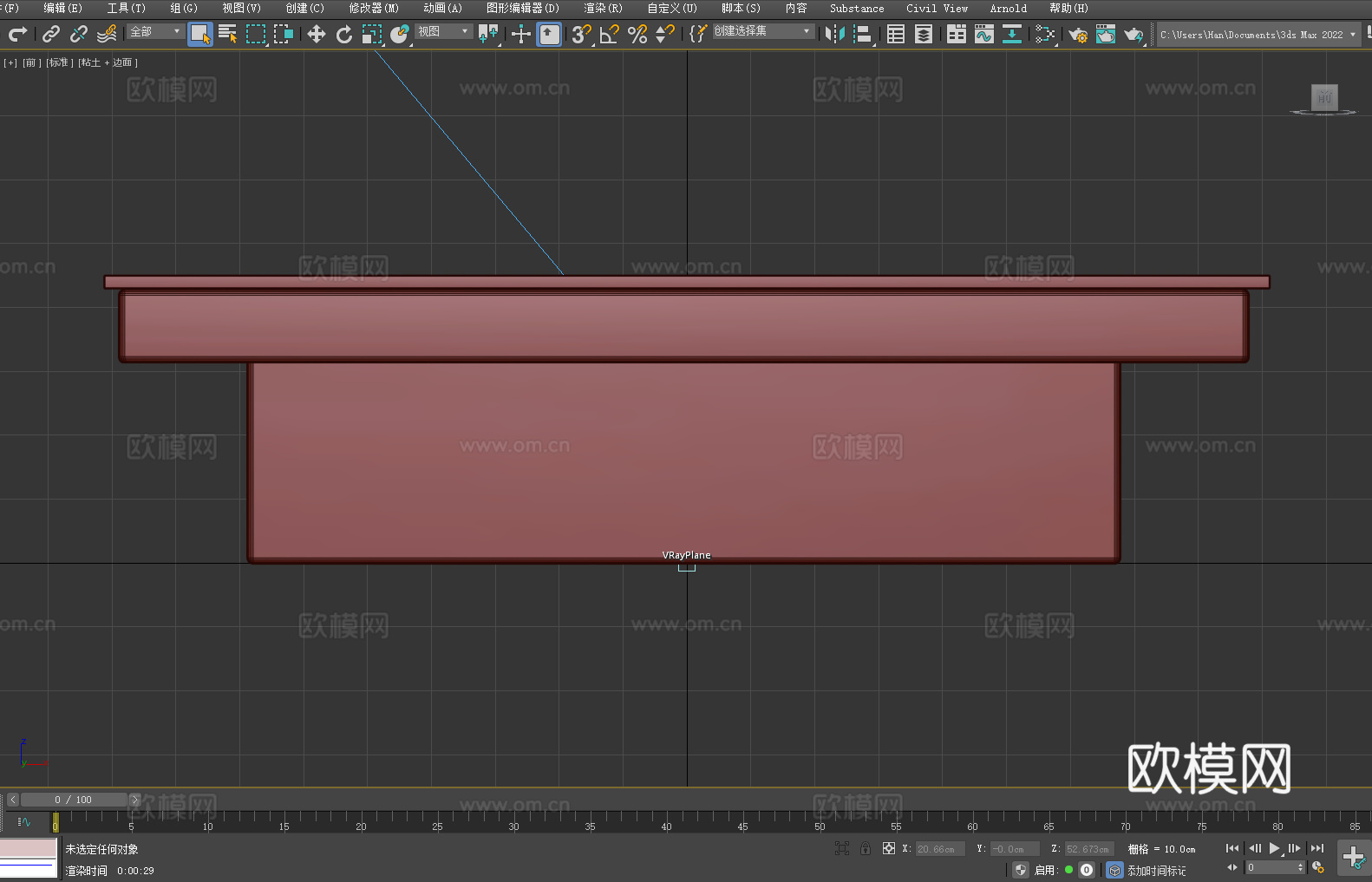Click Render Production teapot icon
This screenshot has width=1372, height=882.
(x=1134, y=34)
